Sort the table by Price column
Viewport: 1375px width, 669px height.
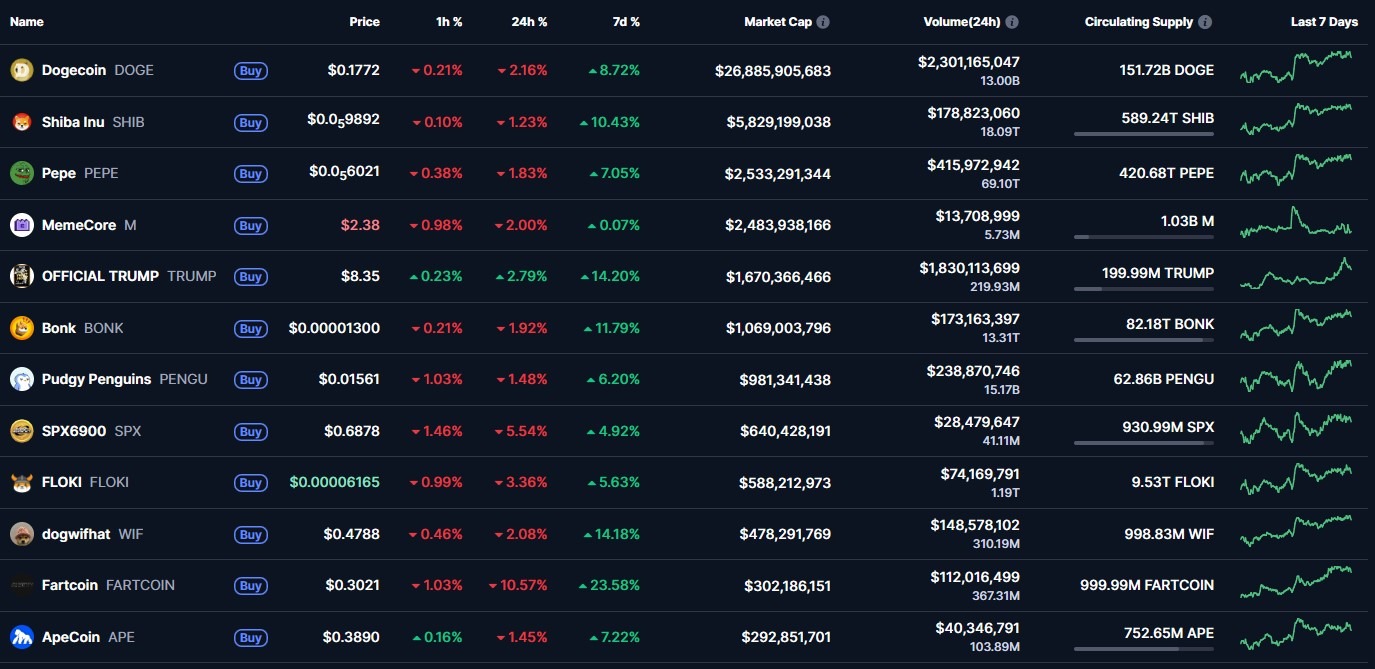point(364,21)
